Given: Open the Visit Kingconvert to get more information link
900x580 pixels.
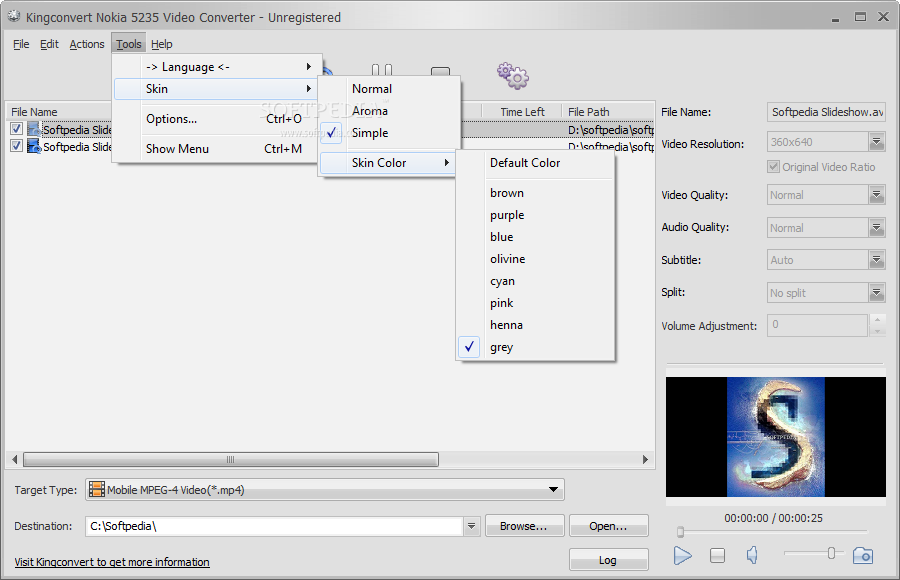Looking at the screenshot, I should [112, 562].
